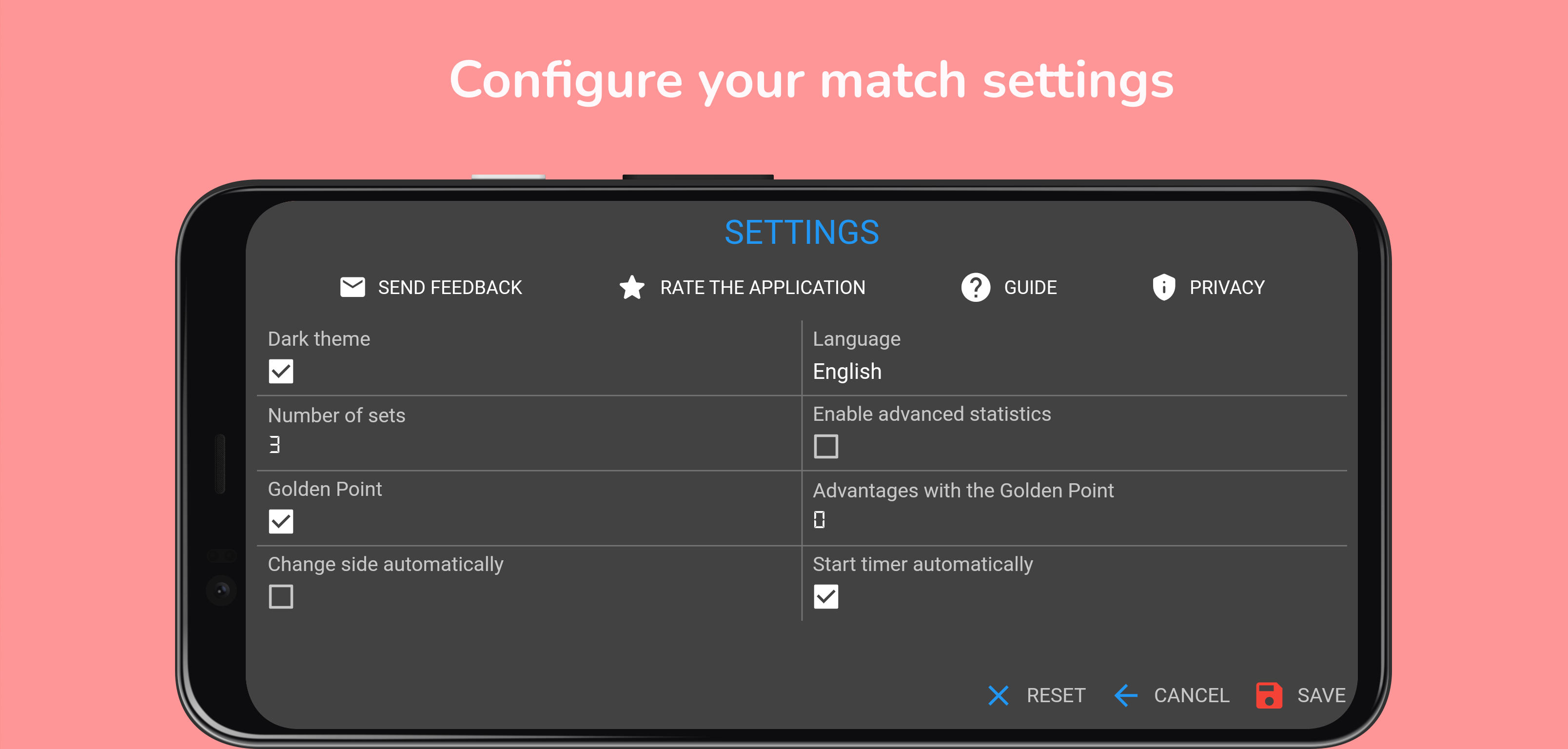Open the PRIVACY text link

pos(1227,287)
